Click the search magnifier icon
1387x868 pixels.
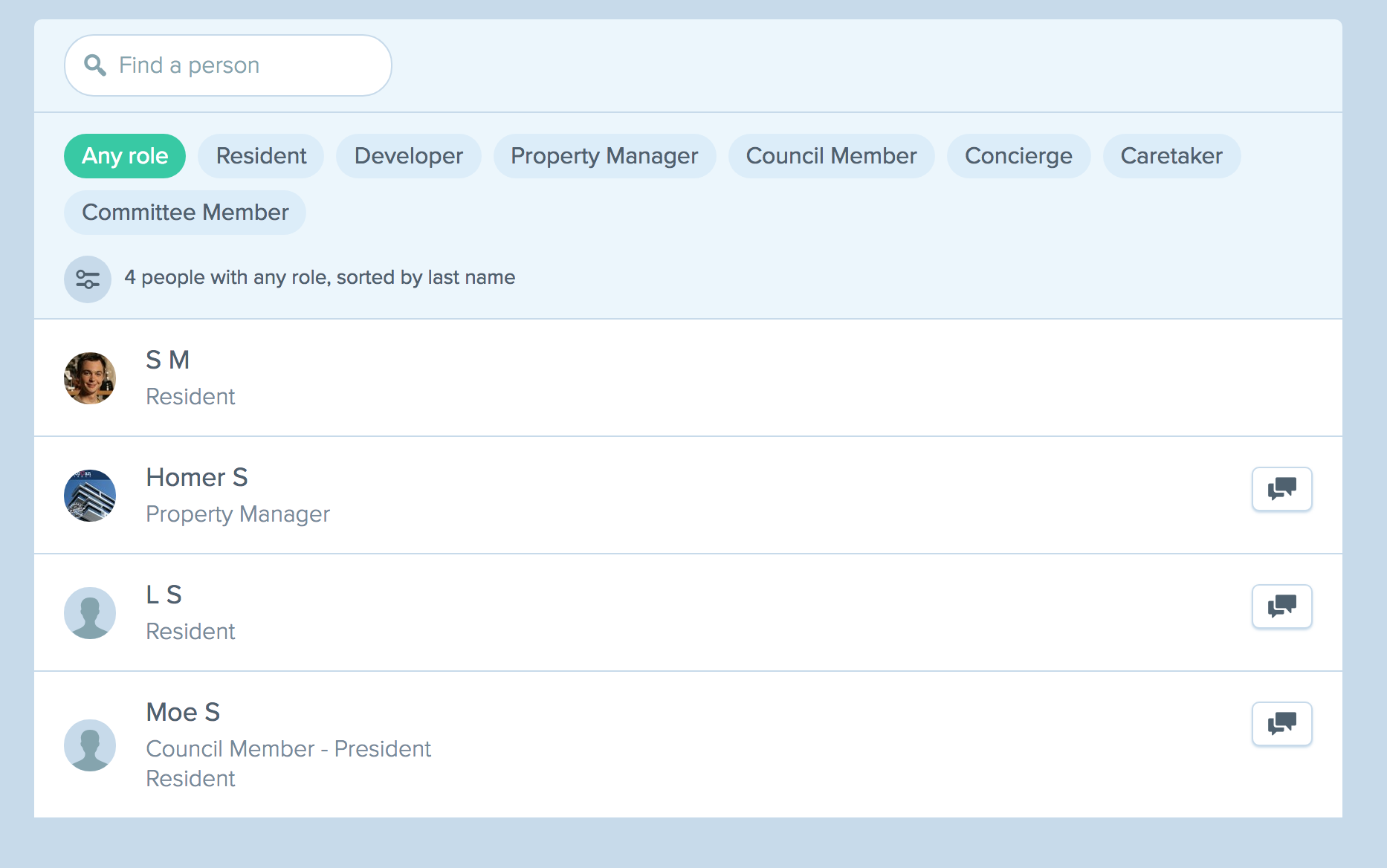94,65
